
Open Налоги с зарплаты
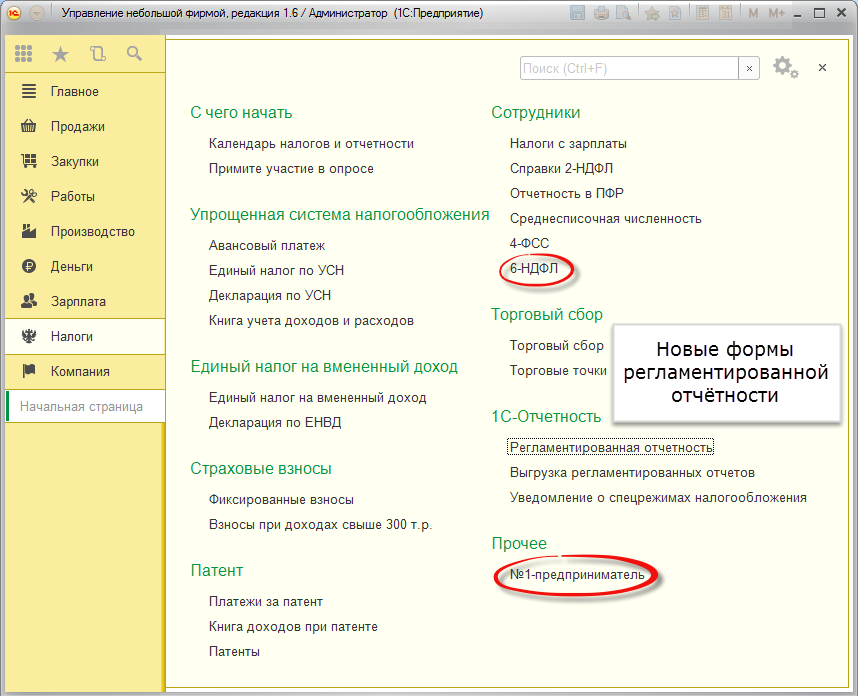(x=569, y=143)
